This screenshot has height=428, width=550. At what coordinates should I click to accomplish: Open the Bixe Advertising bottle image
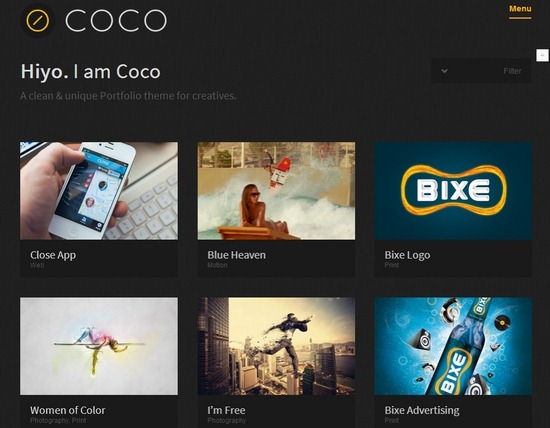point(453,346)
